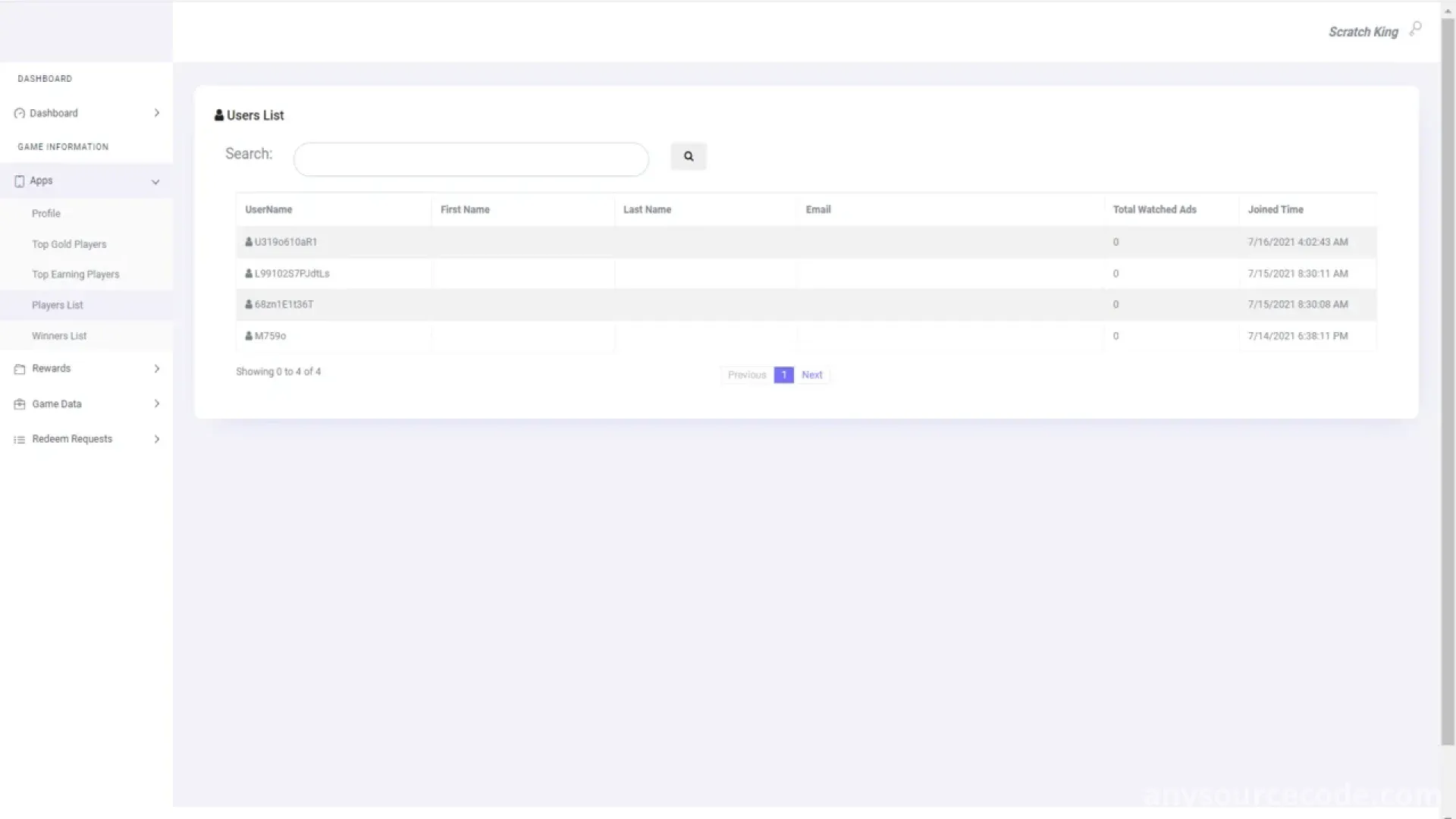Viewport: 1456px width, 819px height.
Task: Go to Next page in pagination
Action: tap(811, 375)
